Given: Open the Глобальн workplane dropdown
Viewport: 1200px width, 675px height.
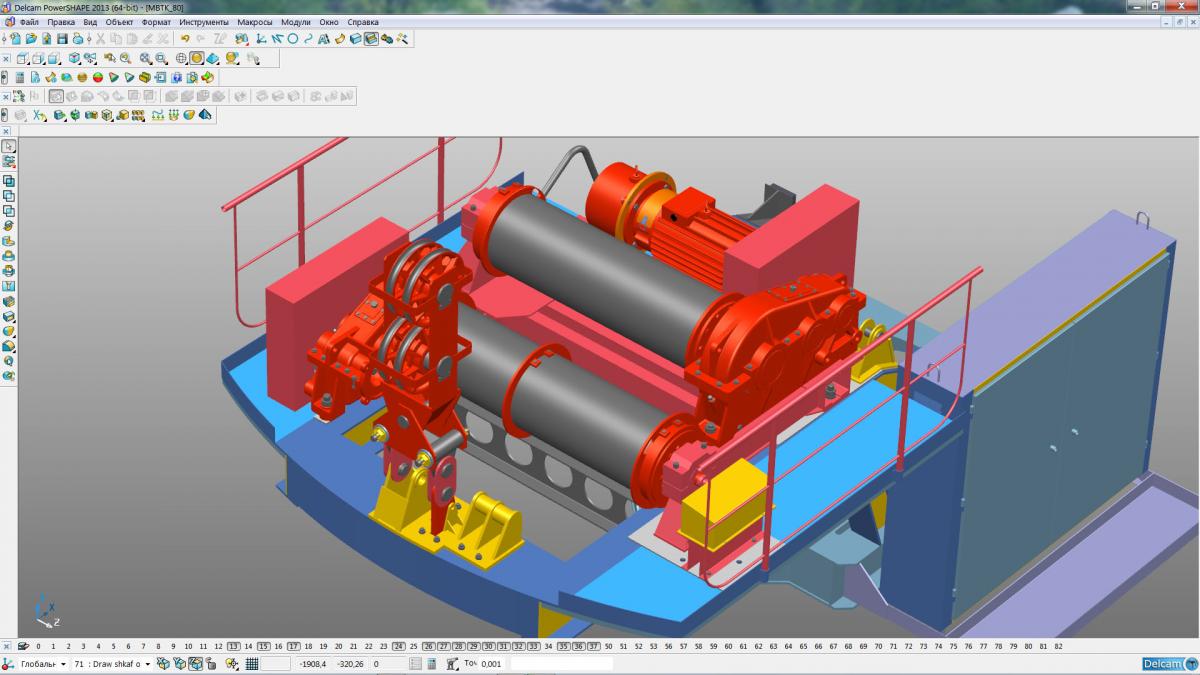Looking at the screenshot, I should click(63, 663).
